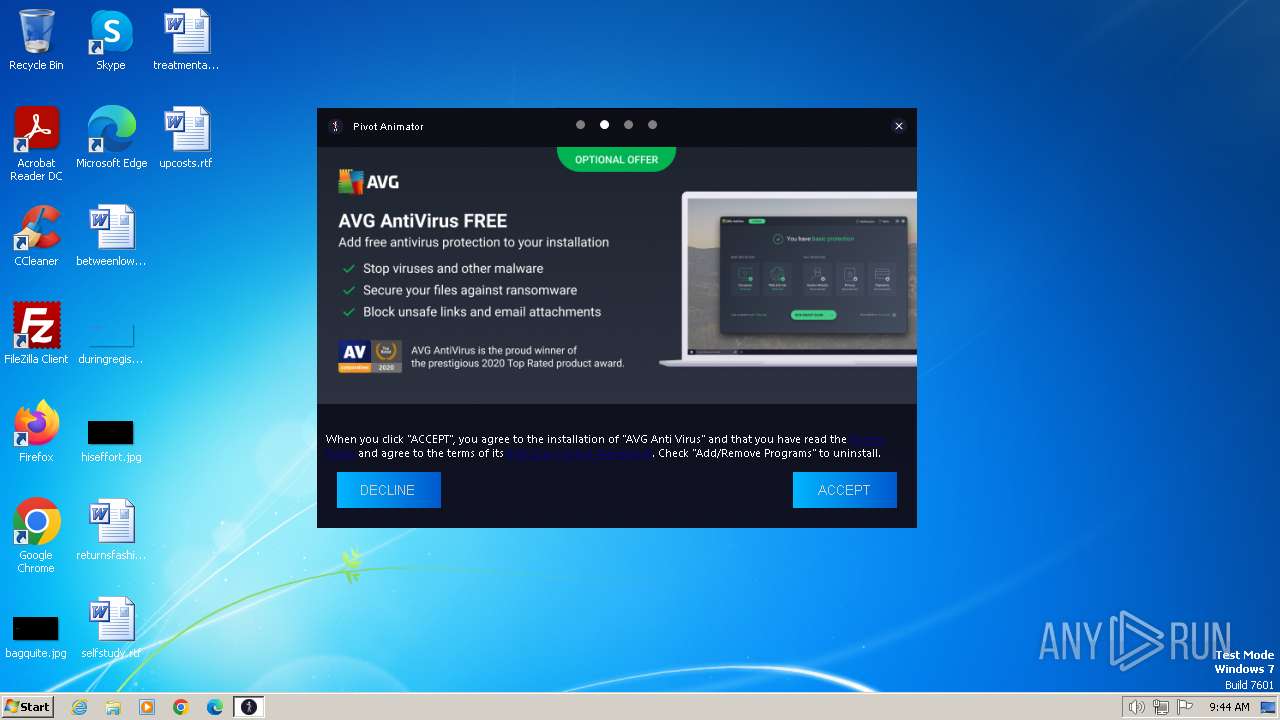The width and height of the screenshot is (1280, 720).
Task: Launch Google Chrome desktop shortcut
Action: (x=36, y=536)
